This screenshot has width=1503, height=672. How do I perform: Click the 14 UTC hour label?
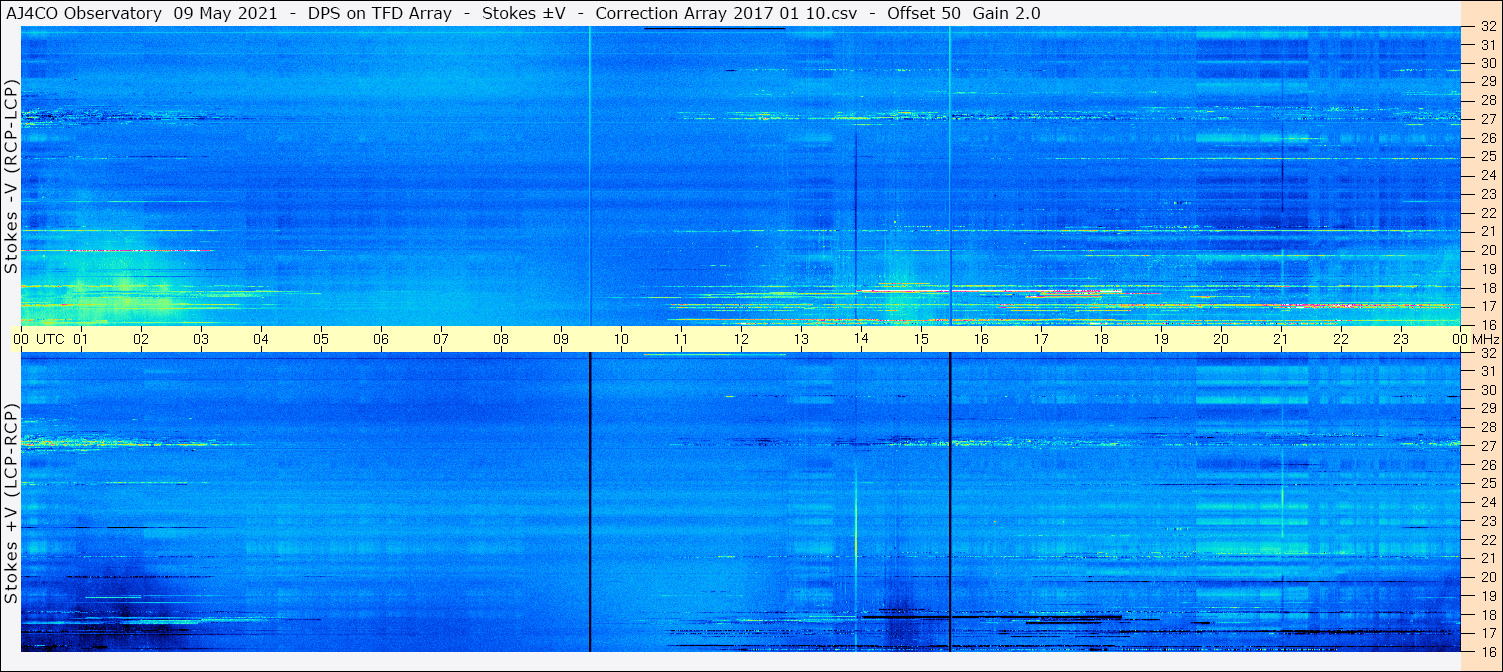[861, 340]
